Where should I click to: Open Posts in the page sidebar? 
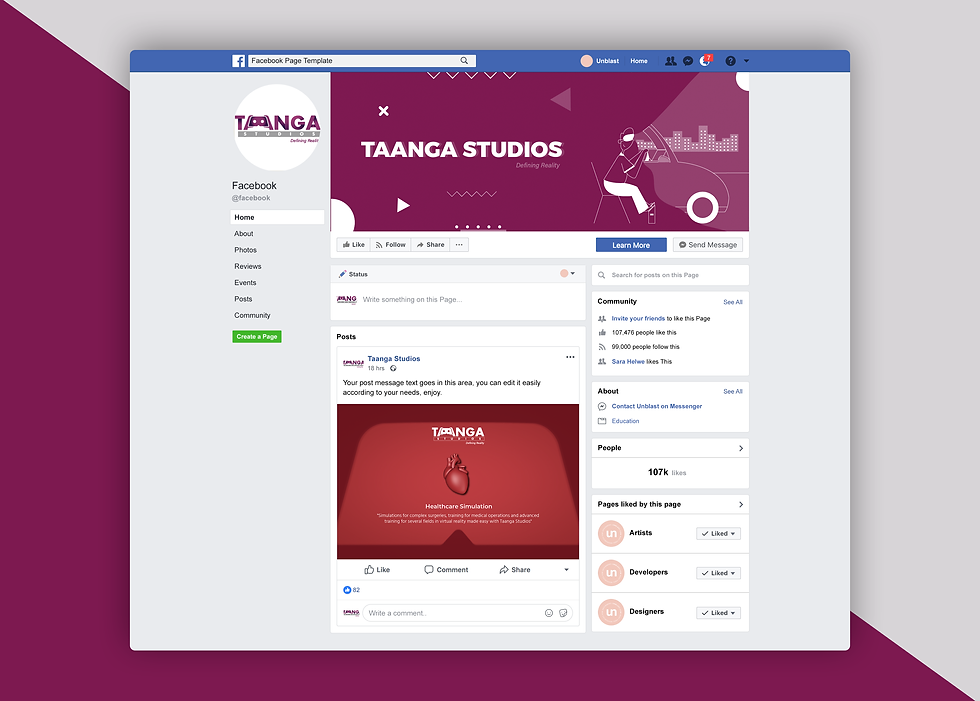pos(243,299)
